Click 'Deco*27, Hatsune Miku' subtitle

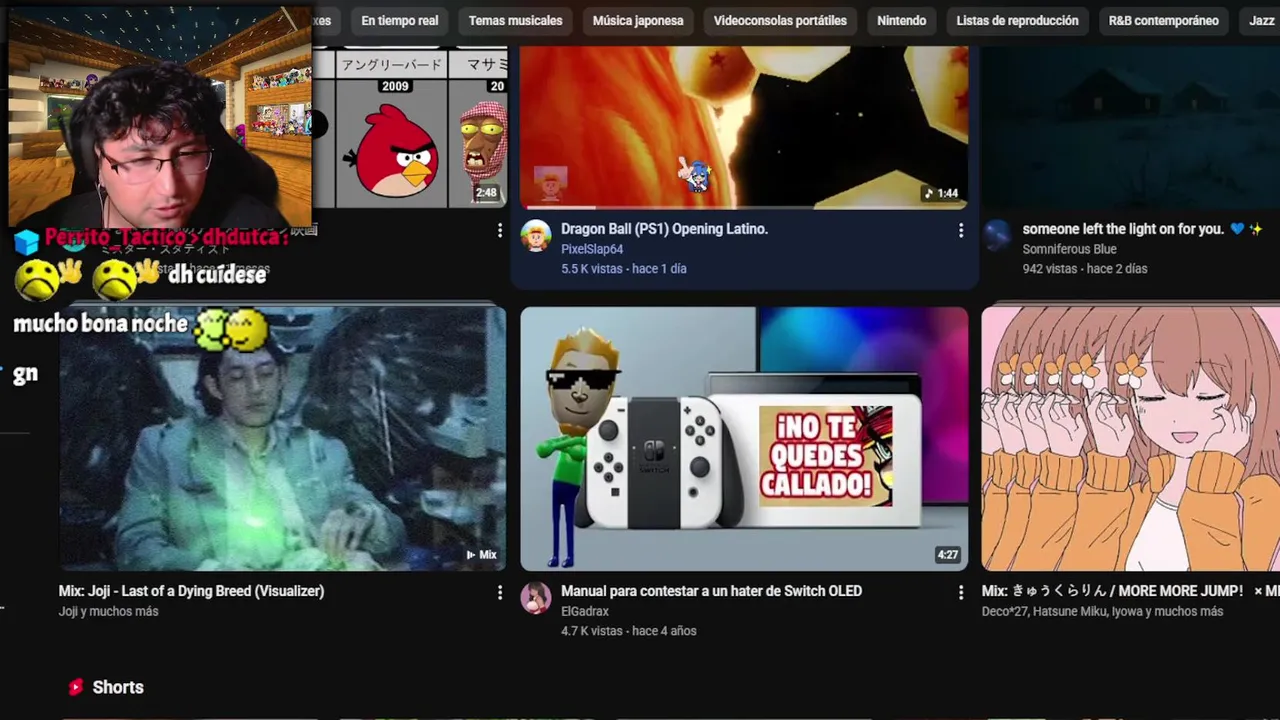(x=1102, y=611)
